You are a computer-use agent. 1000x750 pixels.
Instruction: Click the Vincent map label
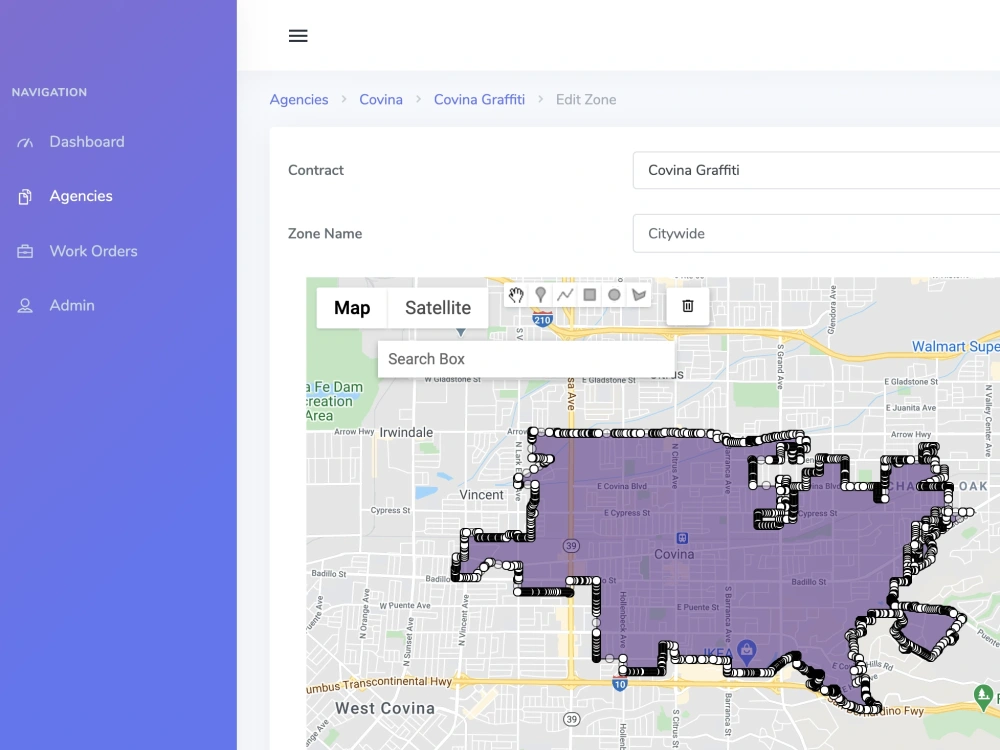(482, 495)
